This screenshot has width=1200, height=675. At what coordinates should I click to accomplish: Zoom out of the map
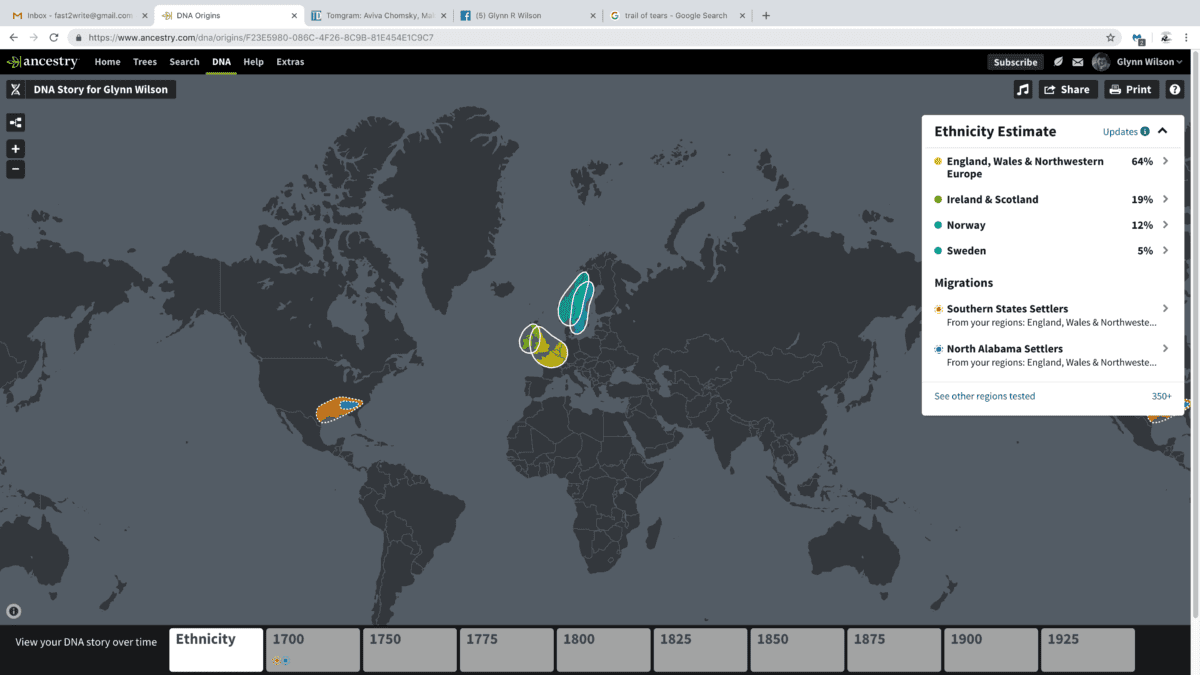tap(15, 169)
